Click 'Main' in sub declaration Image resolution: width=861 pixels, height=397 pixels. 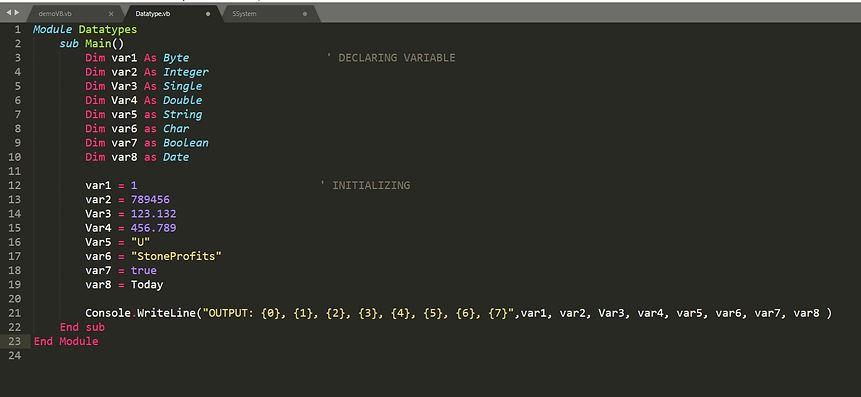[x=98, y=44]
